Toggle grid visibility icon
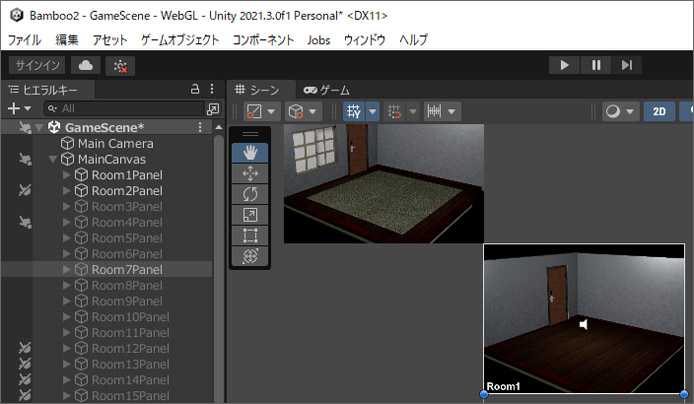The image size is (694, 404). point(354,111)
